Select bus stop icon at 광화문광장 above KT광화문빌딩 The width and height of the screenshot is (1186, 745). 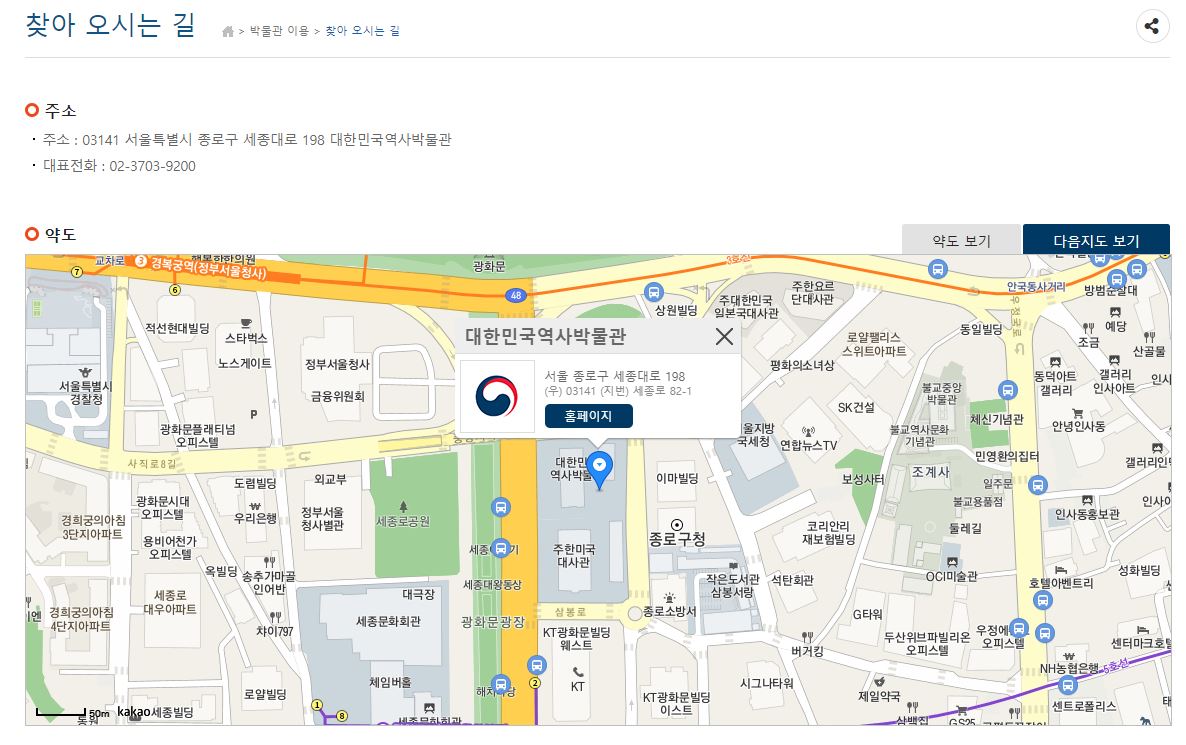tap(536, 666)
